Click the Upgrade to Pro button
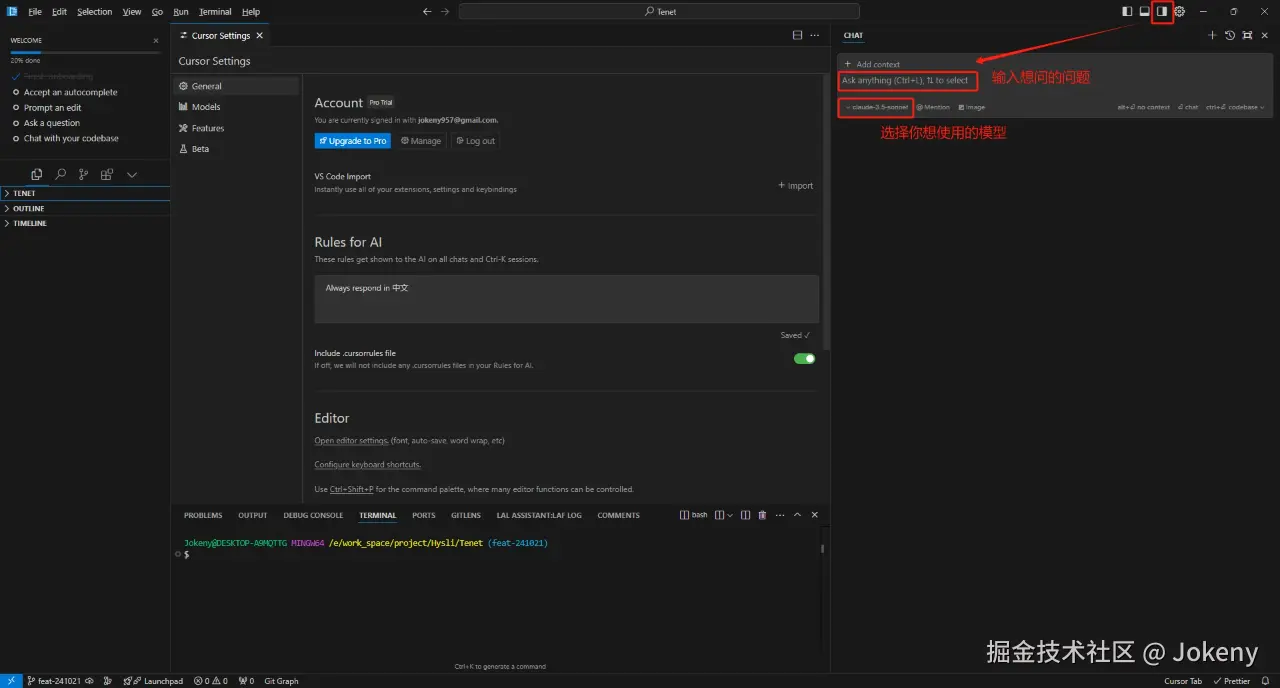 tap(353, 141)
